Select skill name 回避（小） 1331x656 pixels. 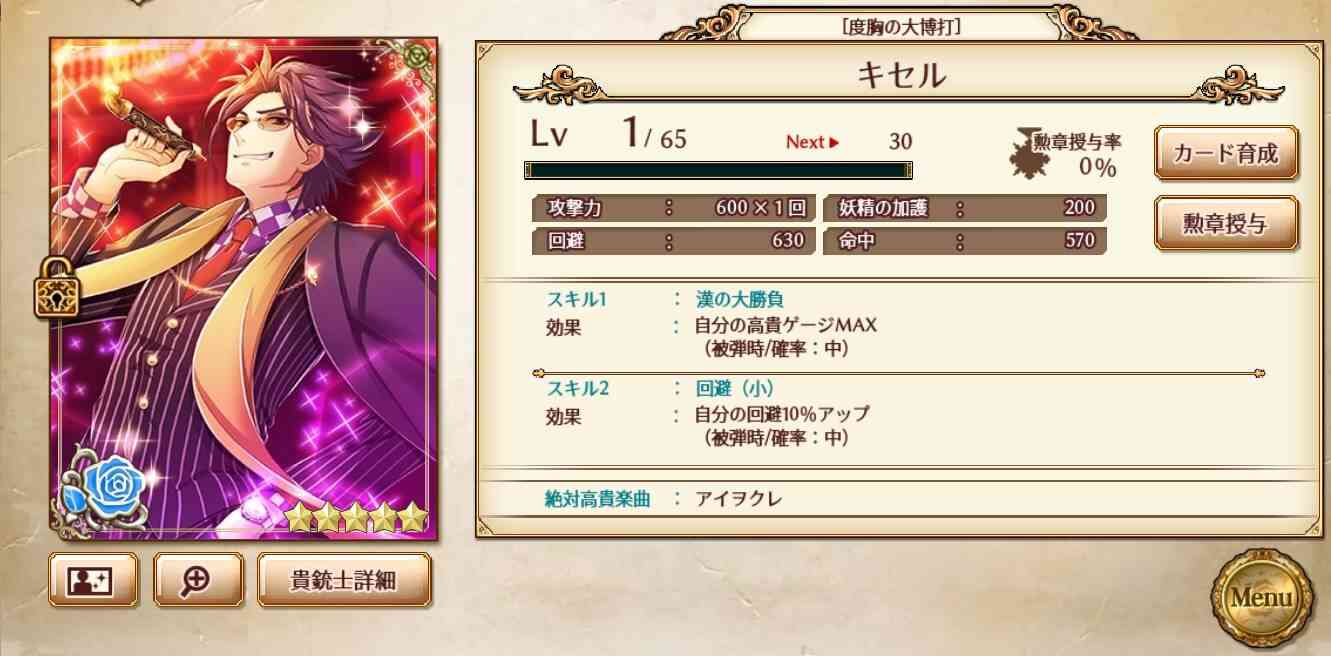click(x=736, y=388)
